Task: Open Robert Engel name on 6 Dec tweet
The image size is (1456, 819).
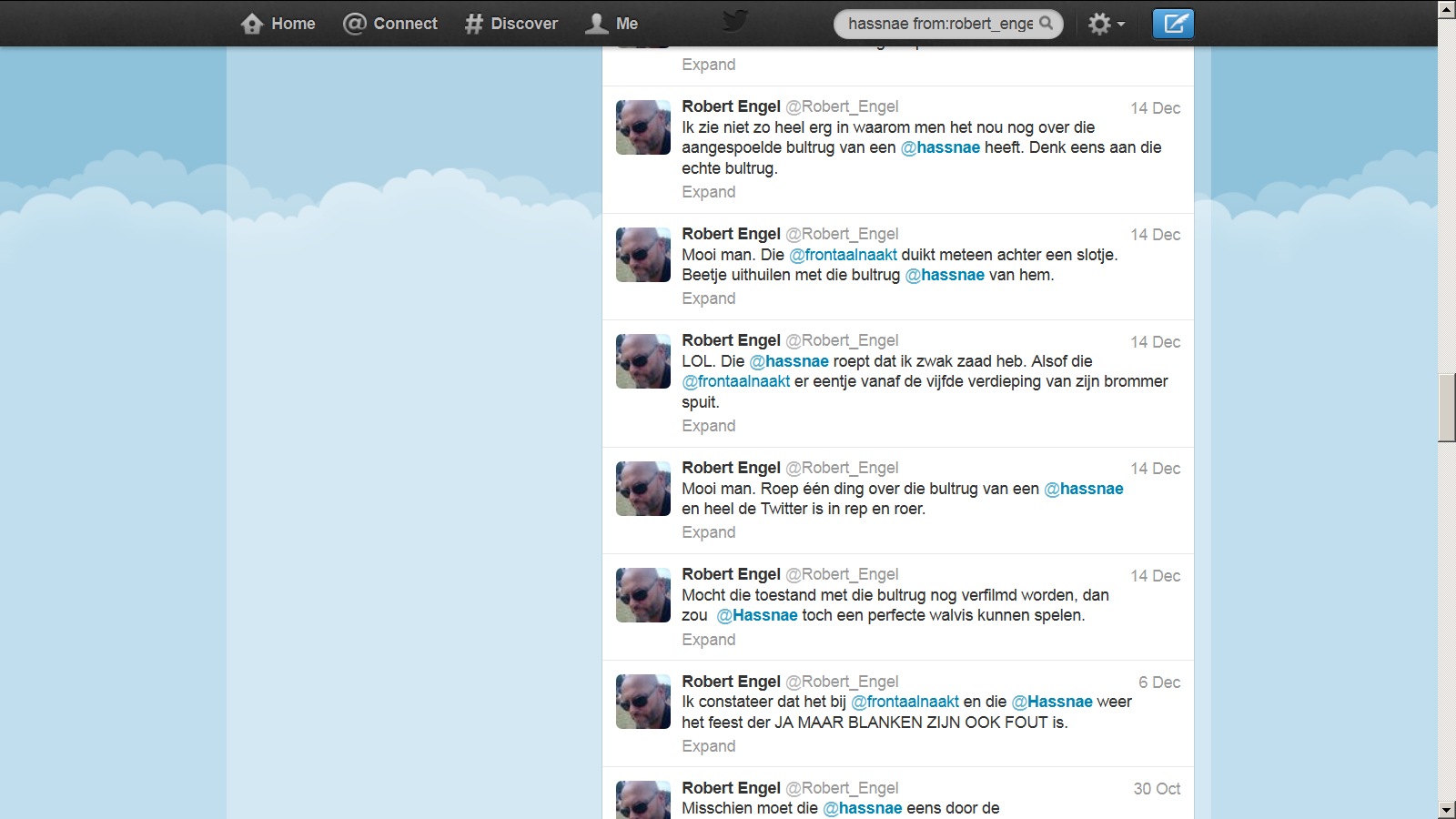Action: click(732, 682)
